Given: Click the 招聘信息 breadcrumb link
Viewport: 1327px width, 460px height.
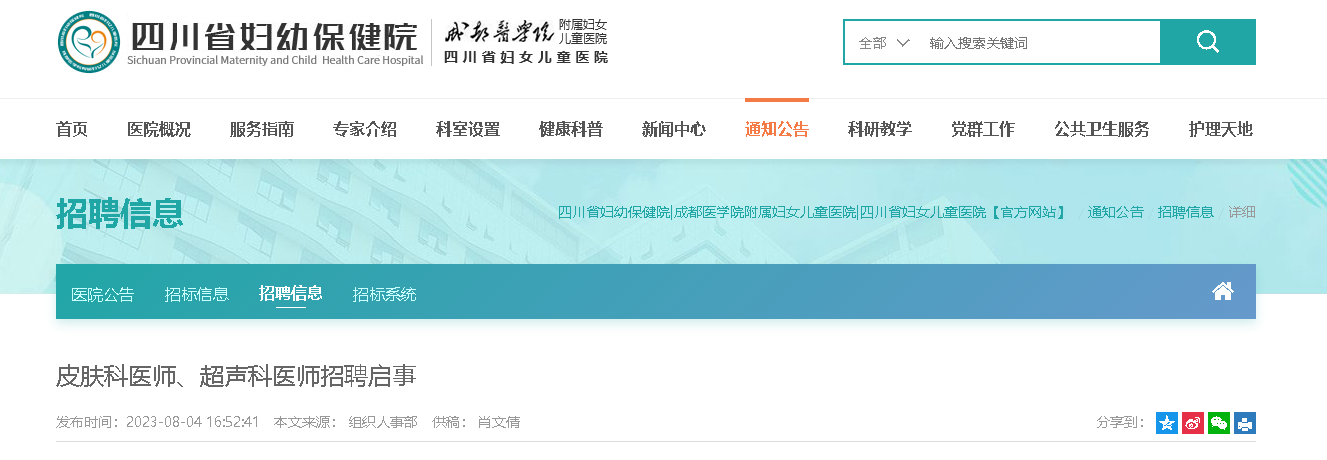Looking at the screenshot, I should [1185, 212].
